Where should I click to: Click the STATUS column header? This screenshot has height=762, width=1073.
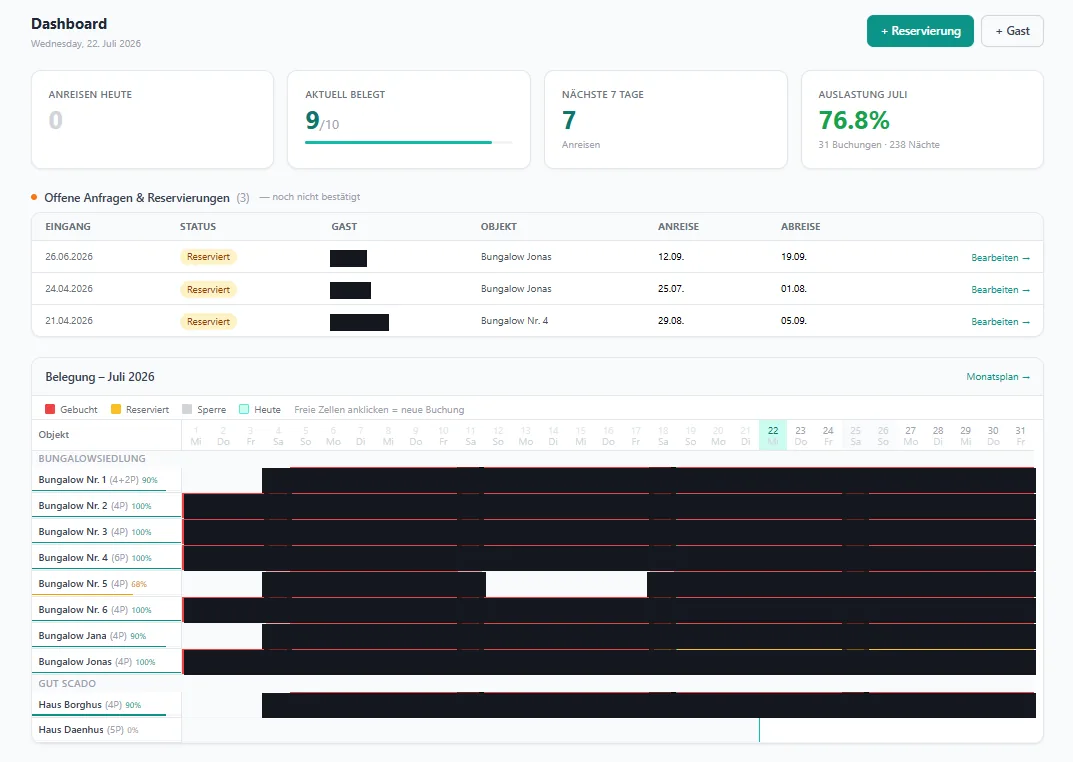[x=198, y=226]
